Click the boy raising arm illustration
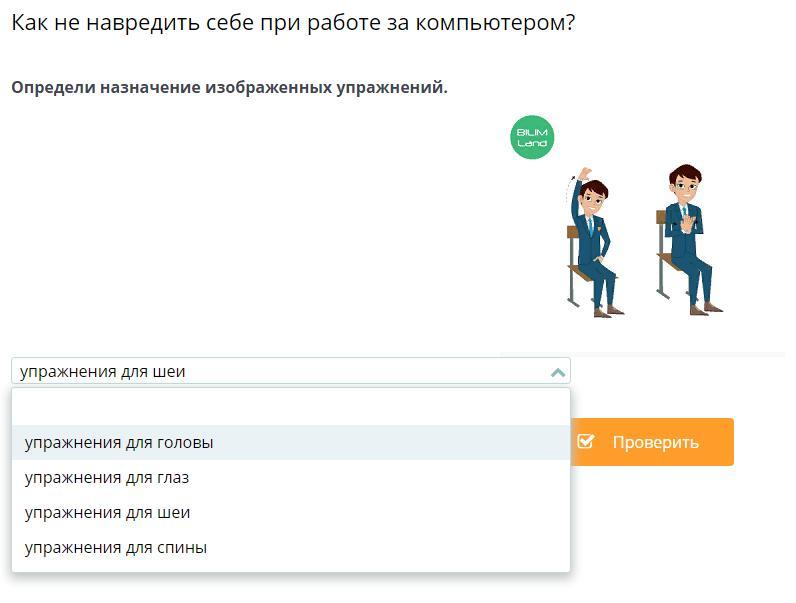Screen dimensions: 796x603 (x=593, y=243)
